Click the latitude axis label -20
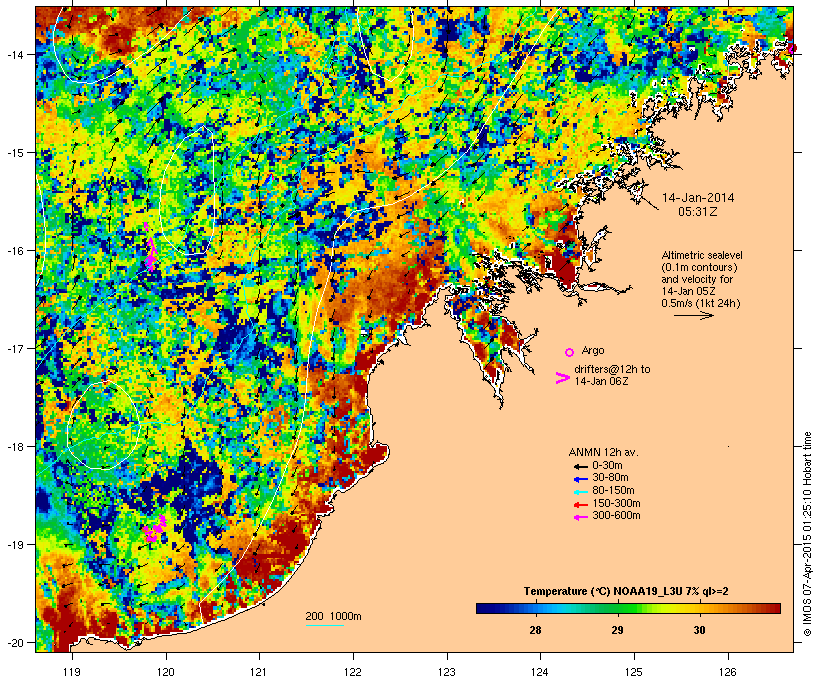The image size is (820, 680). pyautogui.click(x=15, y=642)
